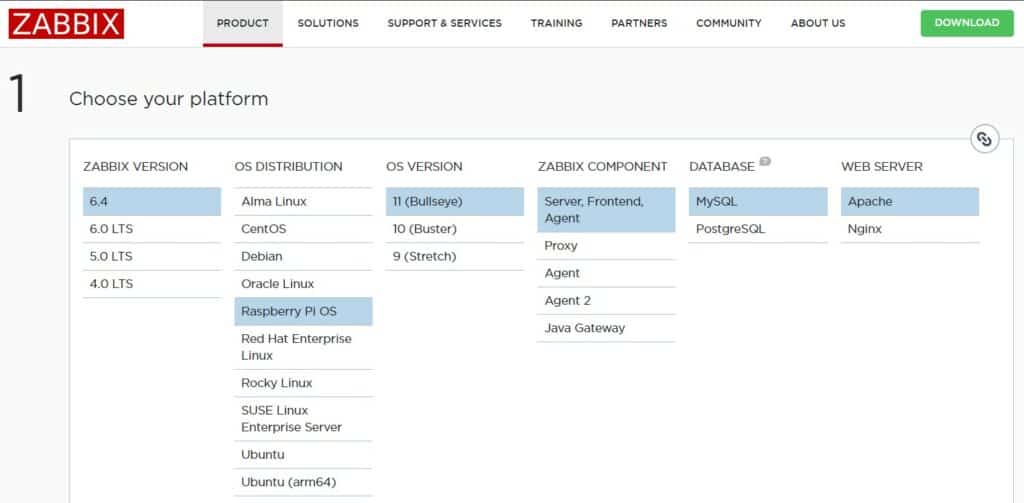Select Rocky Linux distribution

point(304,383)
